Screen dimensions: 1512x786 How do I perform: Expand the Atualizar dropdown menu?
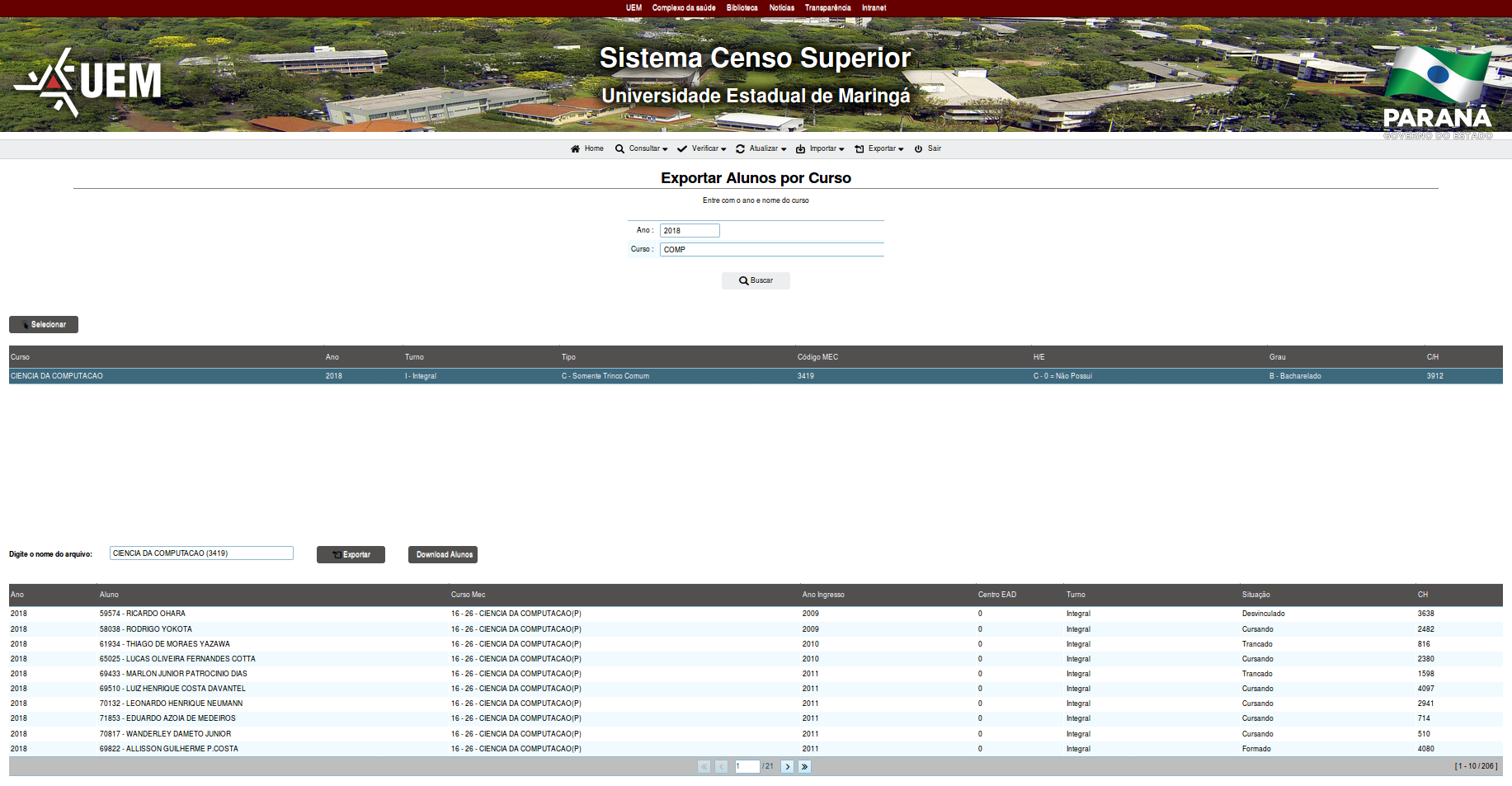[761, 149]
